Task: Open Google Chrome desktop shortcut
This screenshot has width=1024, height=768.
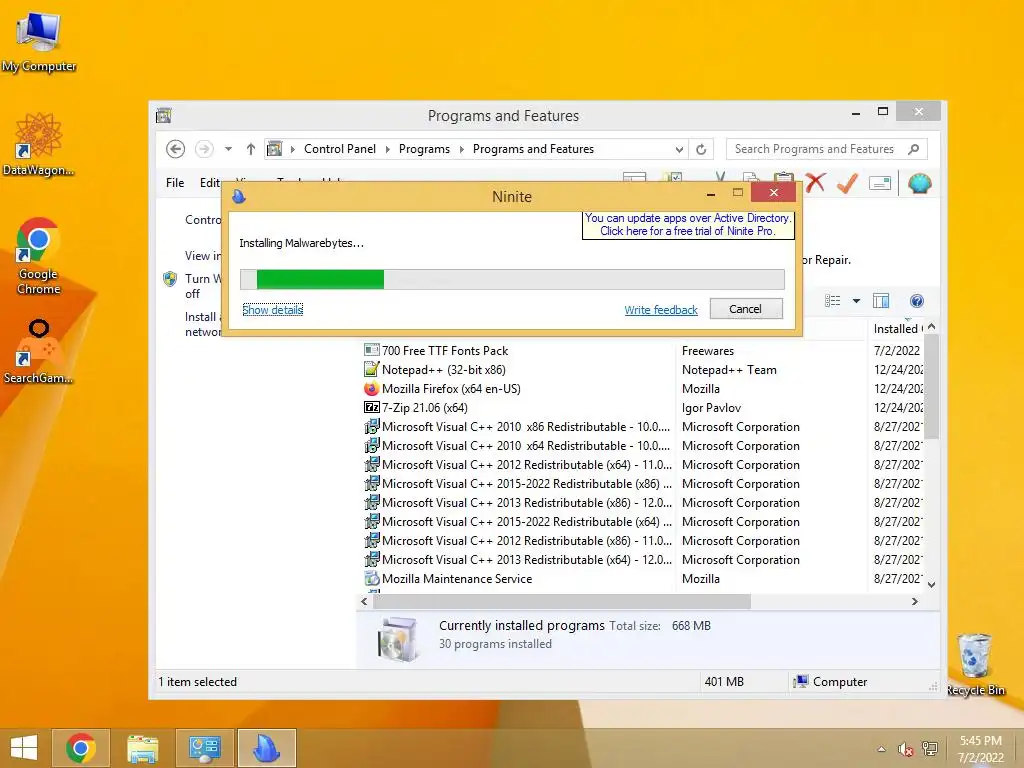Action: (39, 256)
